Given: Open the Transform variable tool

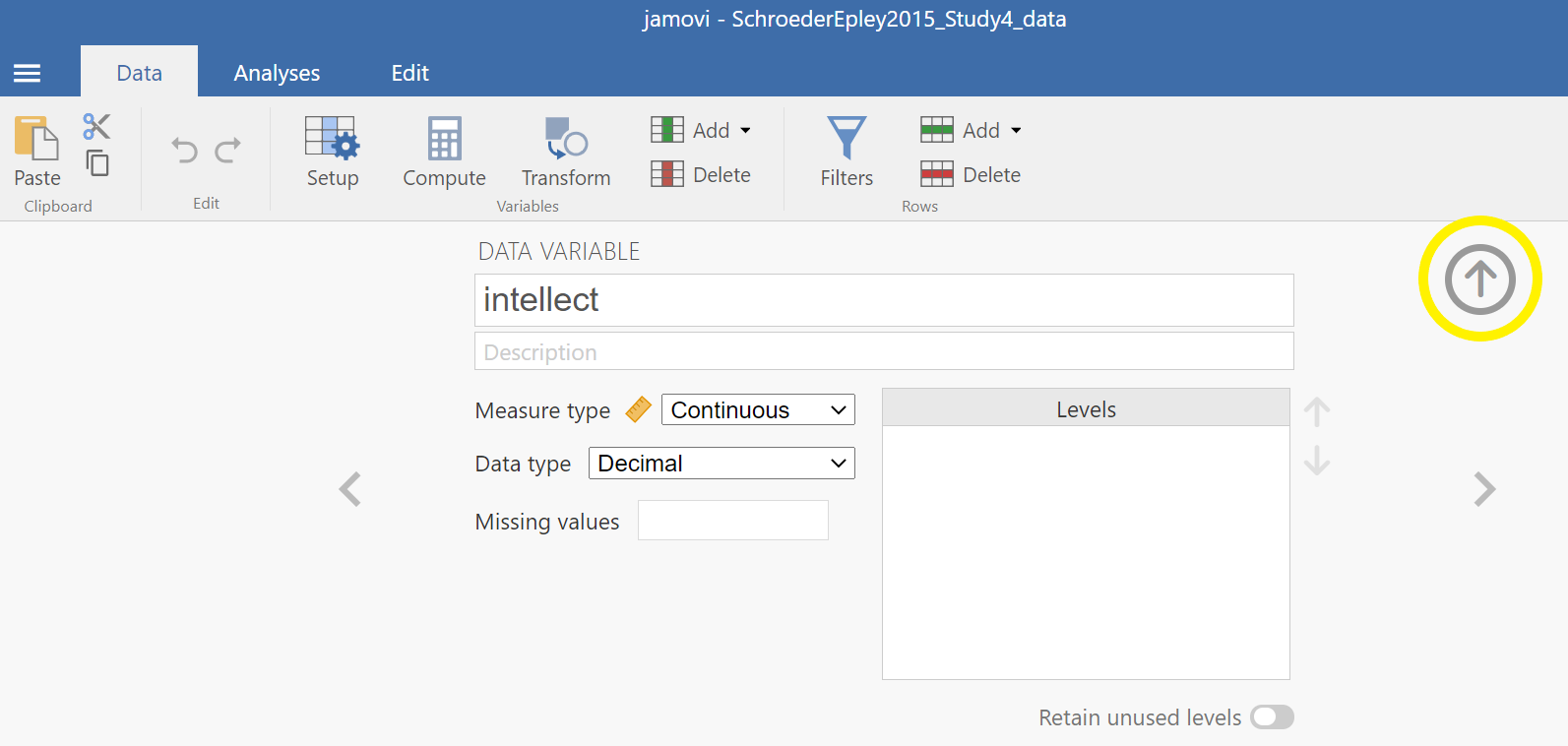Looking at the screenshot, I should point(565,151).
